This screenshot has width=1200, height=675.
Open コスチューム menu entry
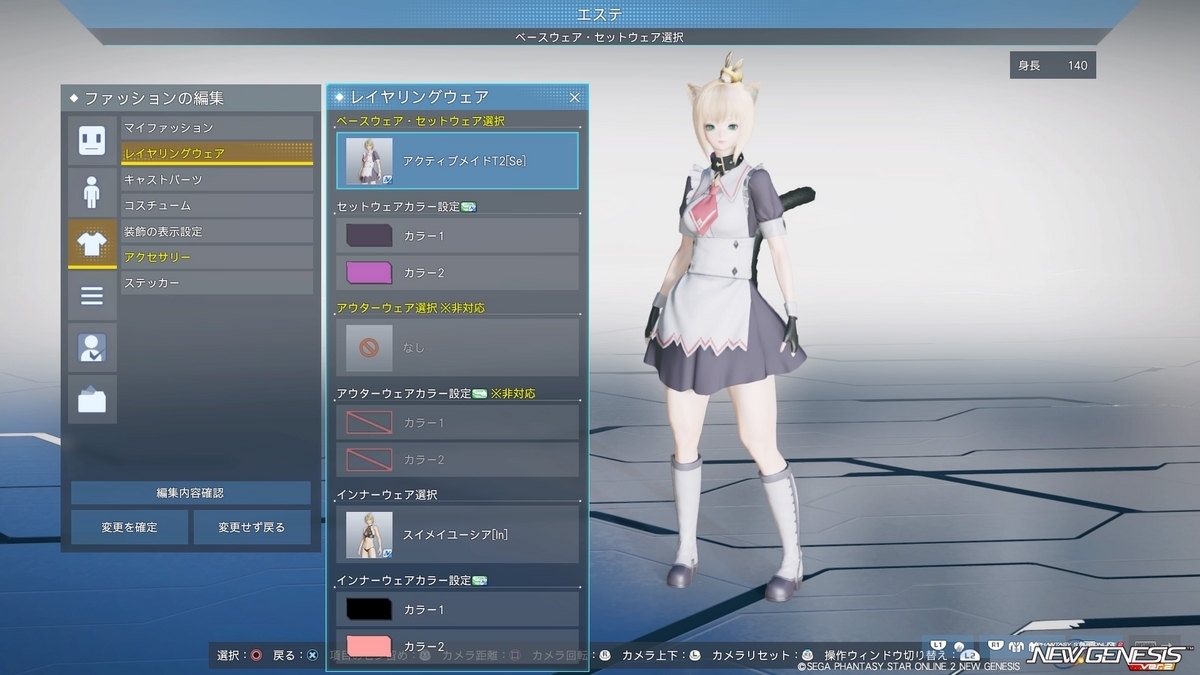point(217,206)
